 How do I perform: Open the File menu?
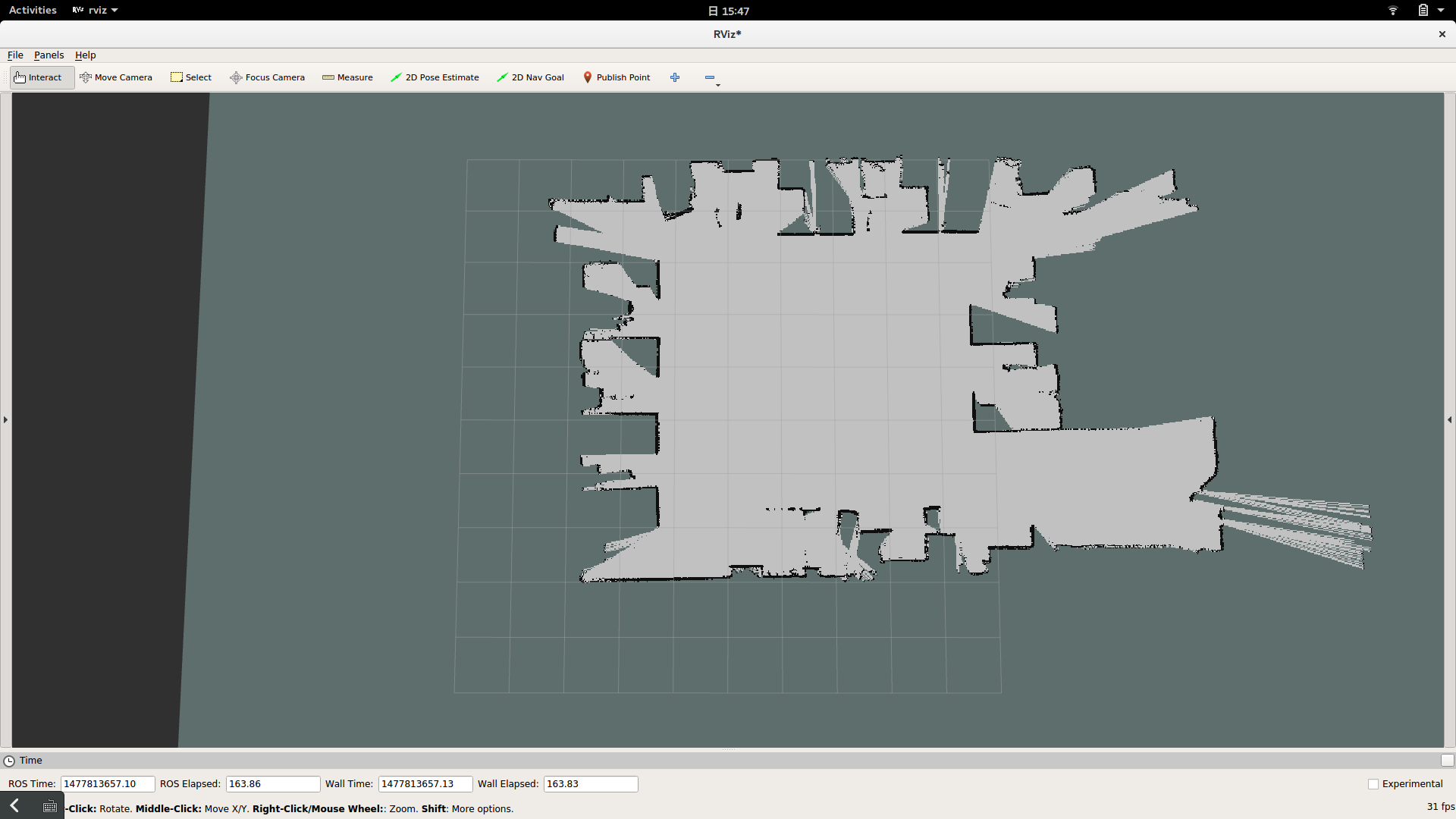[15, 55]
